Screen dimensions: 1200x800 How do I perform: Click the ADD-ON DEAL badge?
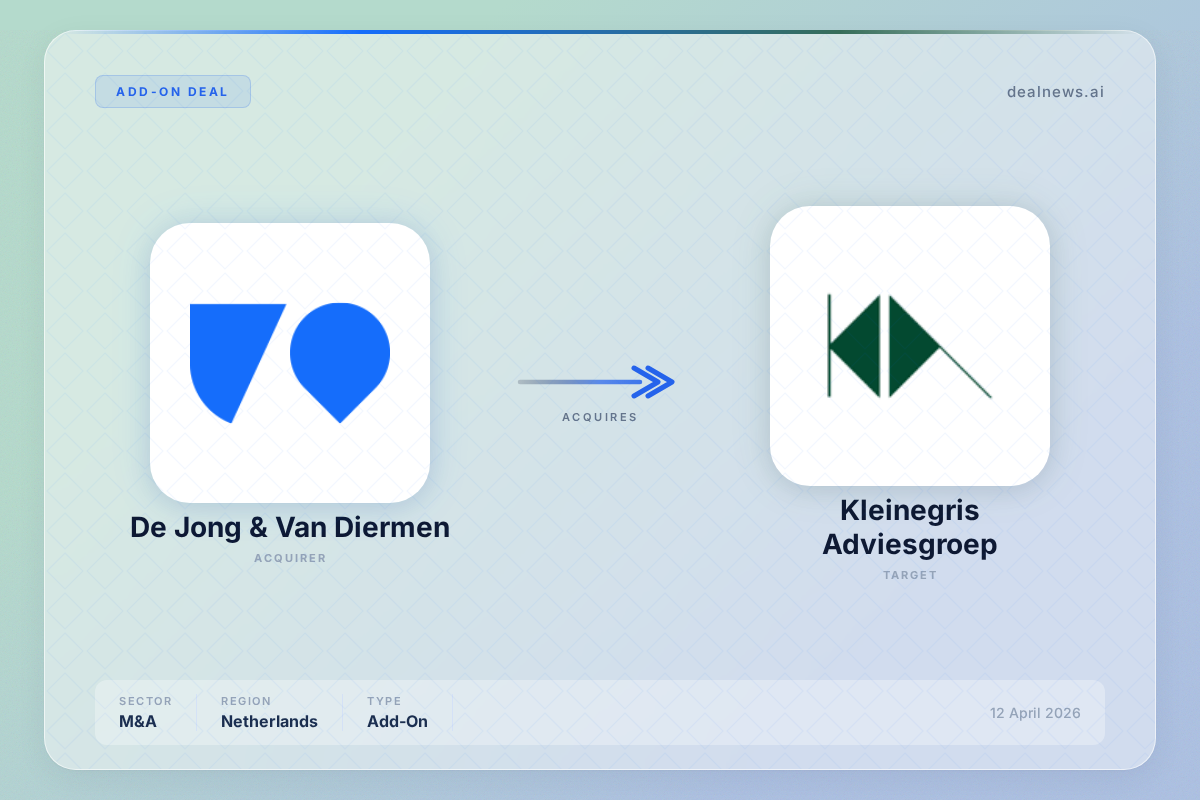tap(172, 91)
